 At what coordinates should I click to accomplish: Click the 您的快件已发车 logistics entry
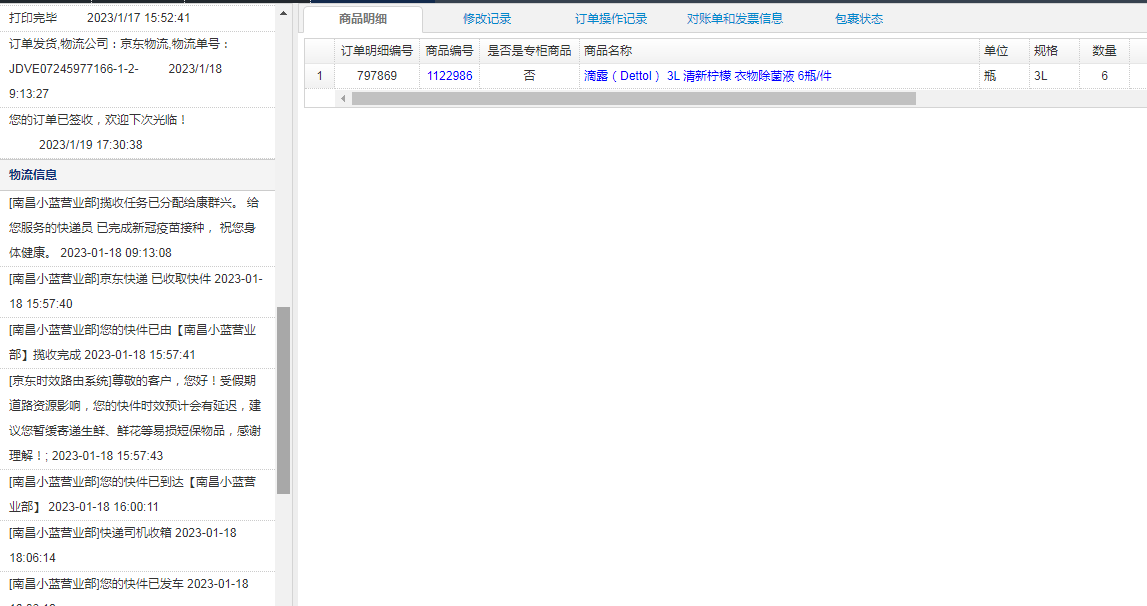(138, 589)
